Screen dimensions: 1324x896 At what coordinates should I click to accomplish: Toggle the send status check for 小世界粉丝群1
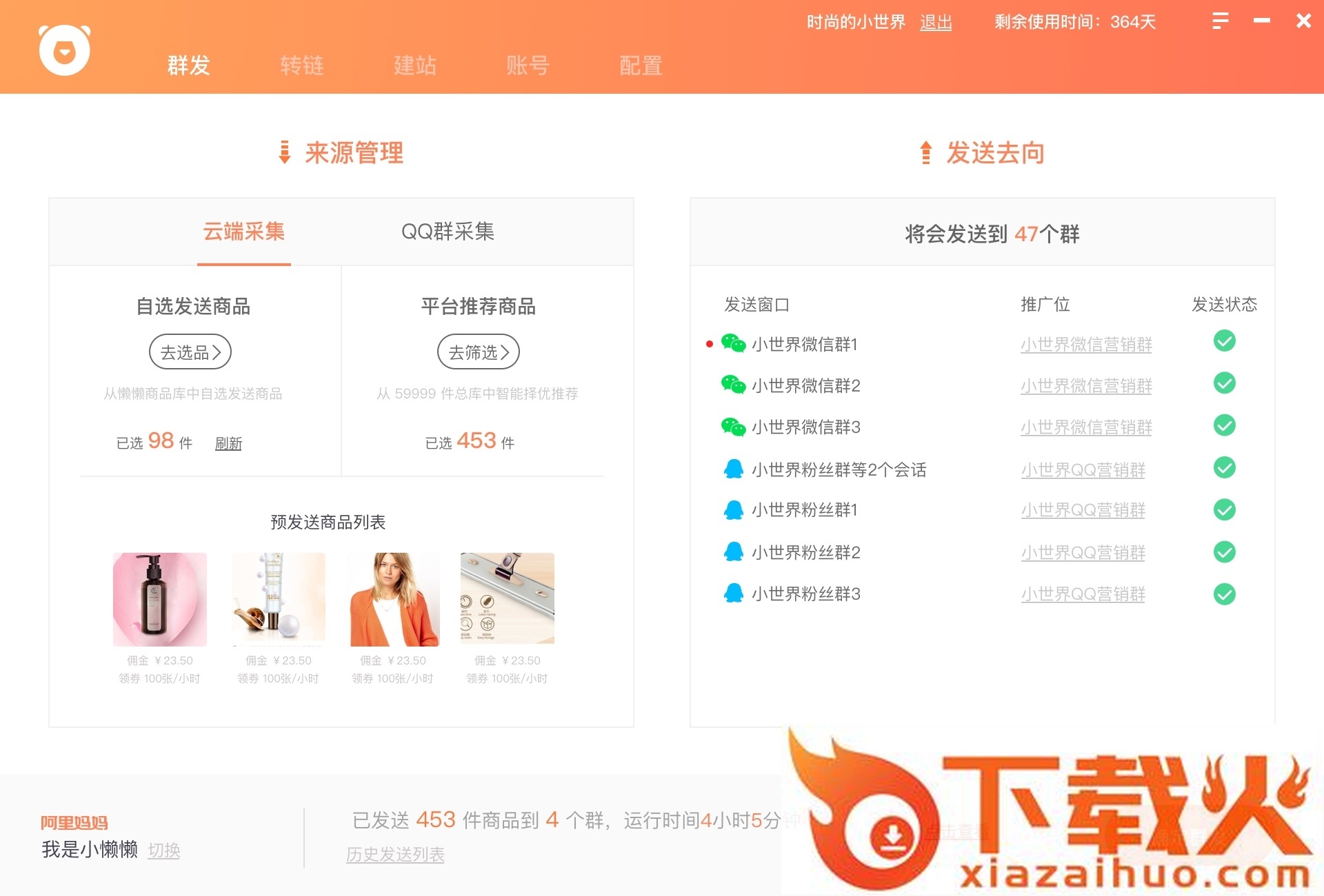[x=1225, y=510]
